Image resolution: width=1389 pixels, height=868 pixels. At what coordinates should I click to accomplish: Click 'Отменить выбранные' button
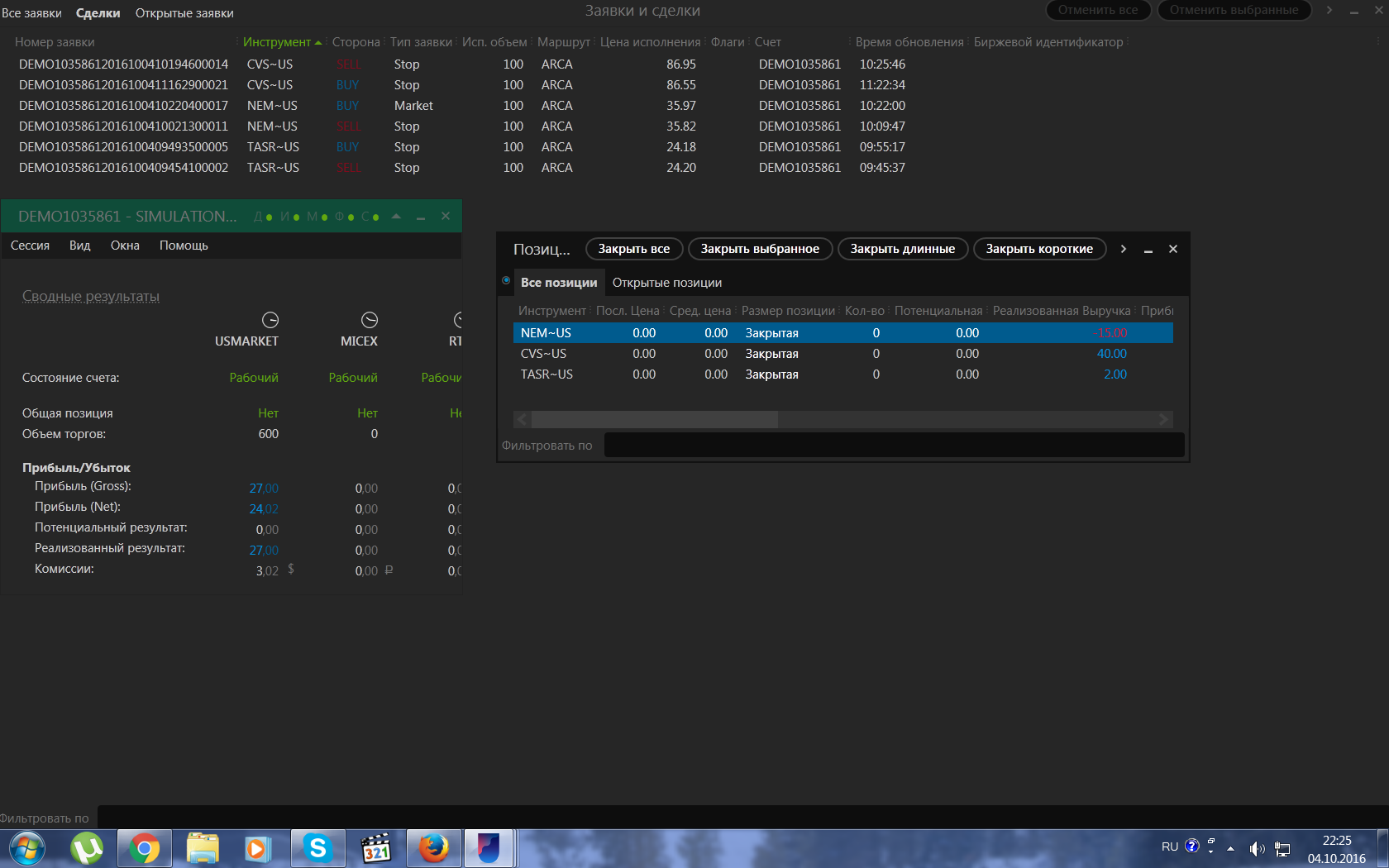[x=1234, y=10]
